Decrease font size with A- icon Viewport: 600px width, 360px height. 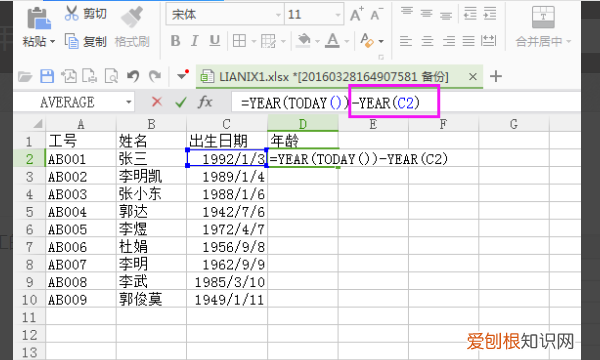[377, 15]
